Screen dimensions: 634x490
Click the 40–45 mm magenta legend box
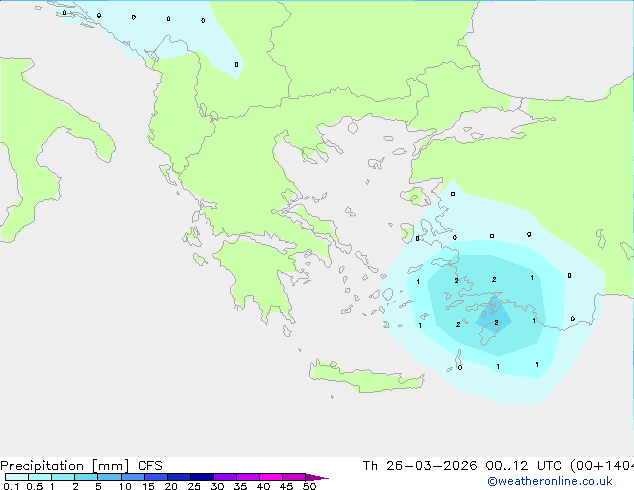click(271, 477)
